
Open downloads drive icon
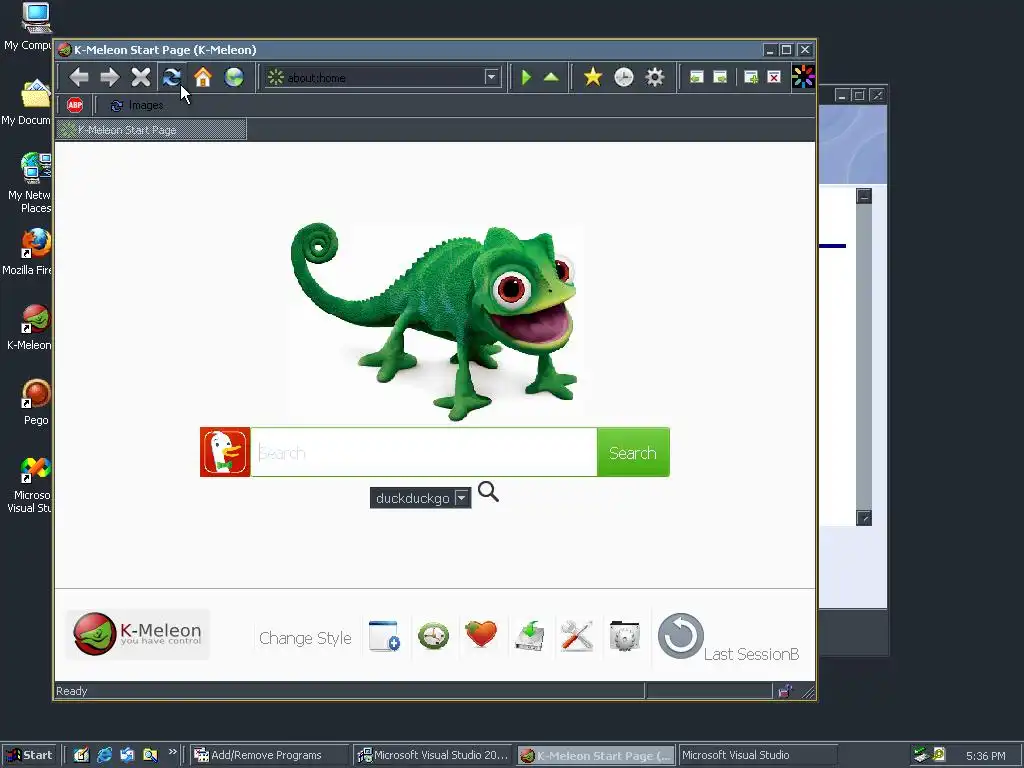coord(530,636)
